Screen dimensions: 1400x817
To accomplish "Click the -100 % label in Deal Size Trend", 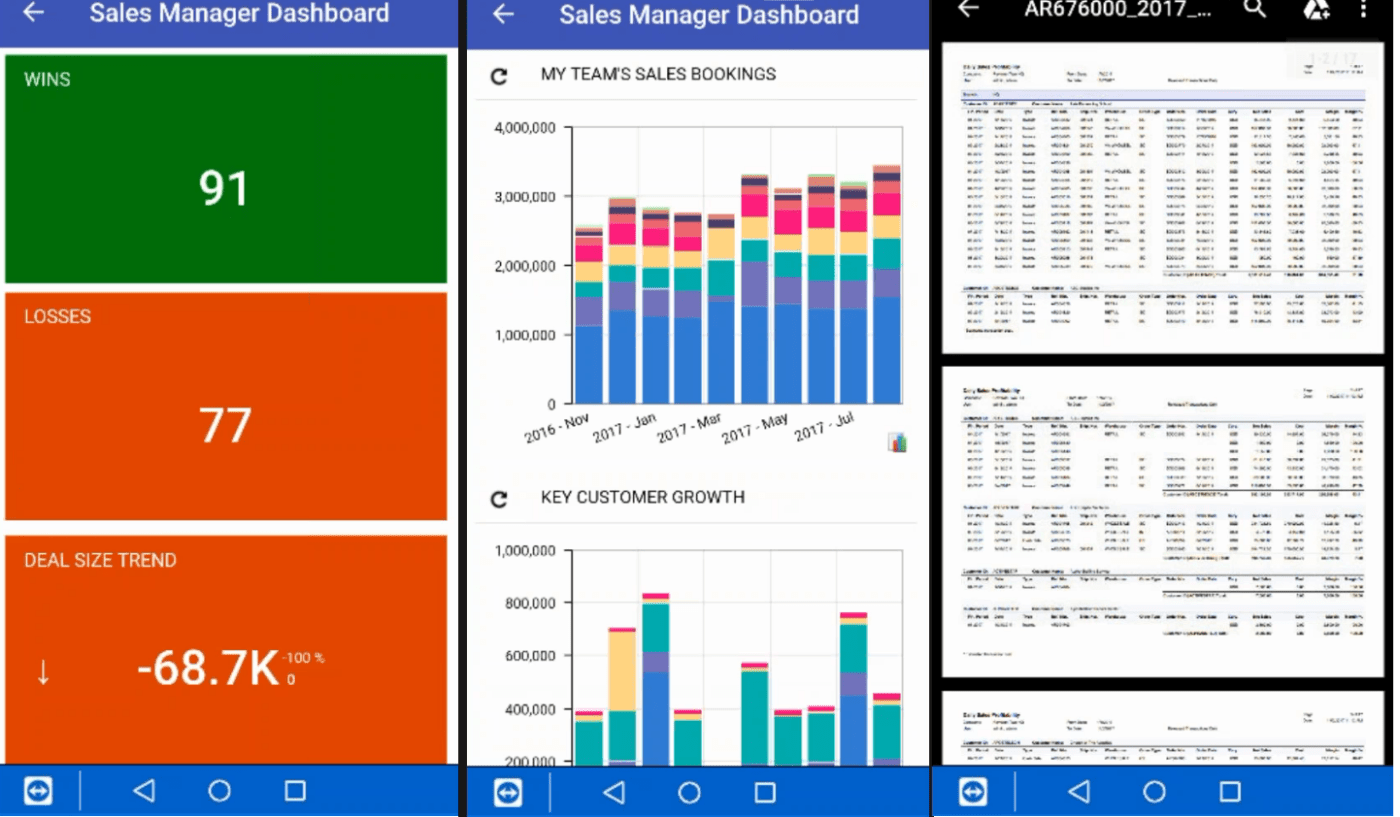I will pos(304,658).
